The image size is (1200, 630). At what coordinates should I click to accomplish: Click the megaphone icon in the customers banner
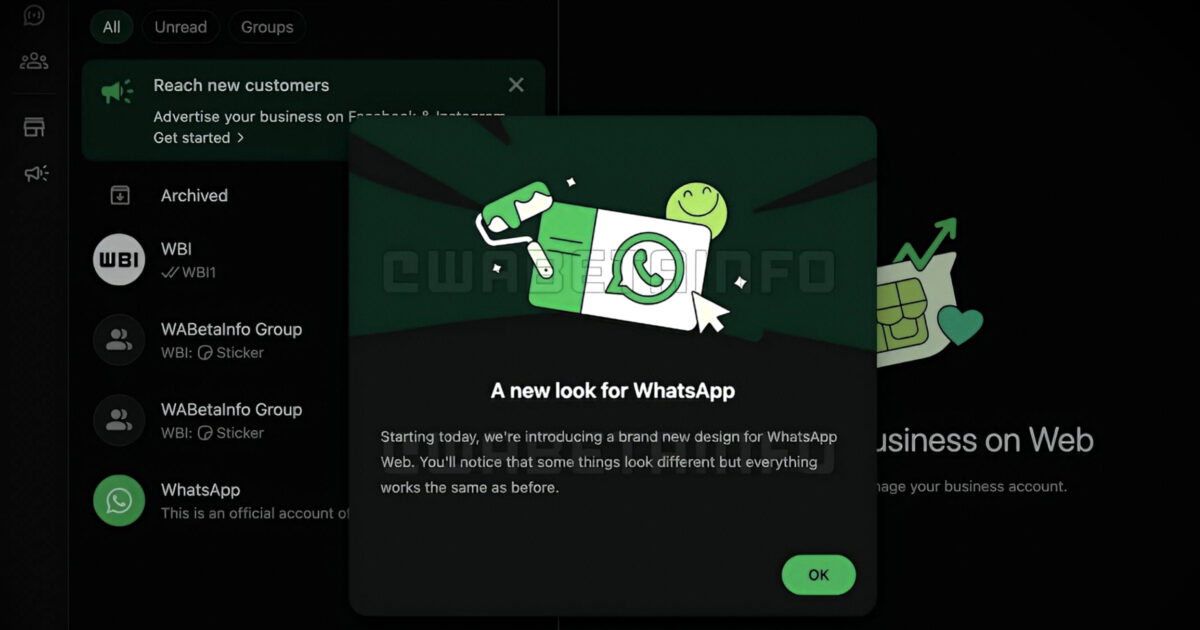point(117,92)
